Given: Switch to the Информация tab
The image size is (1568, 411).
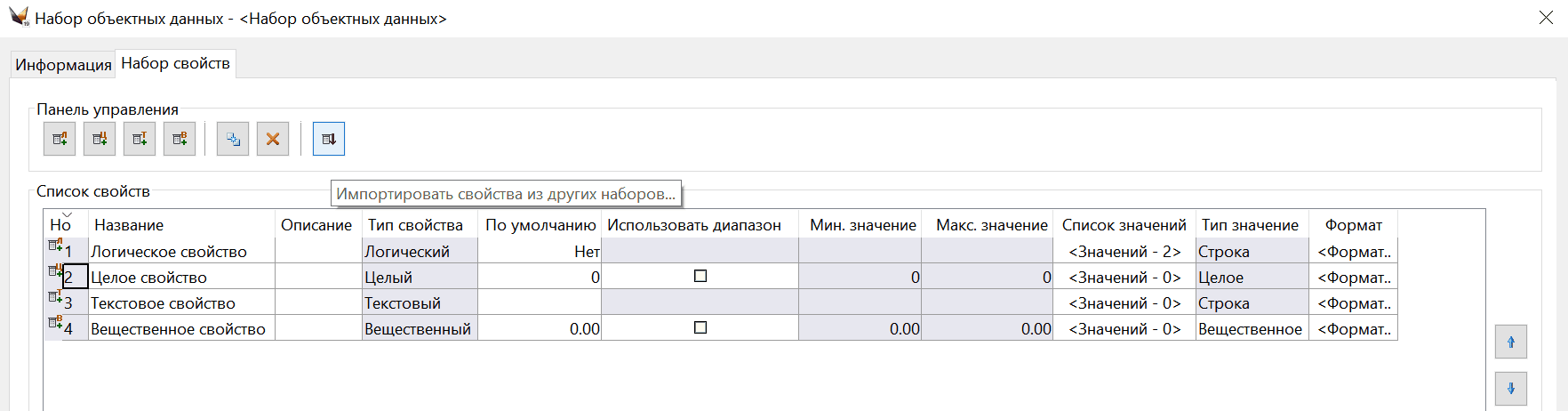Looking at the screenshot, I should pyautogui.click(x=63, y=65).
